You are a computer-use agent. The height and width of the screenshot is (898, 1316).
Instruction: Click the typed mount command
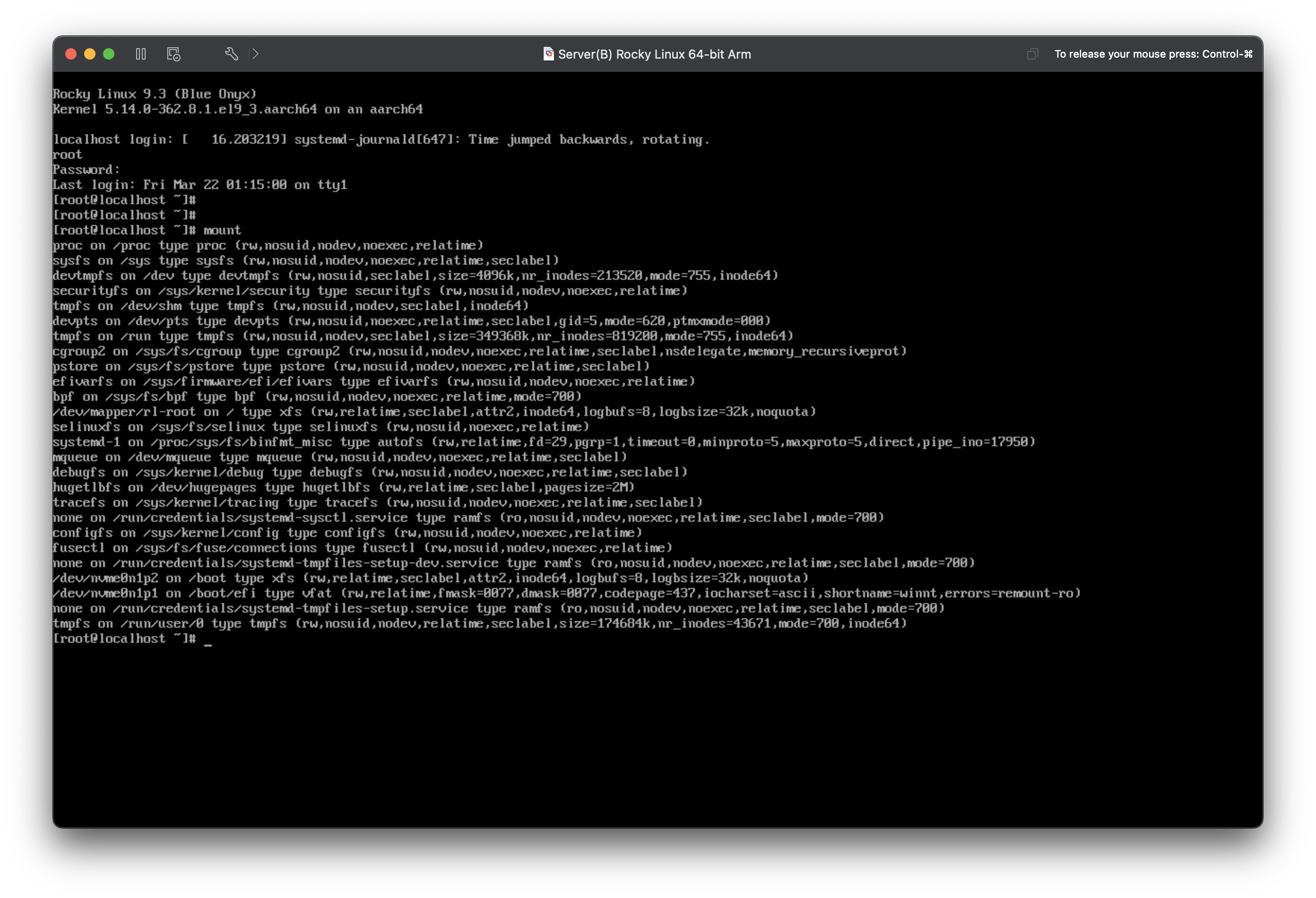(x=222, y=231)
